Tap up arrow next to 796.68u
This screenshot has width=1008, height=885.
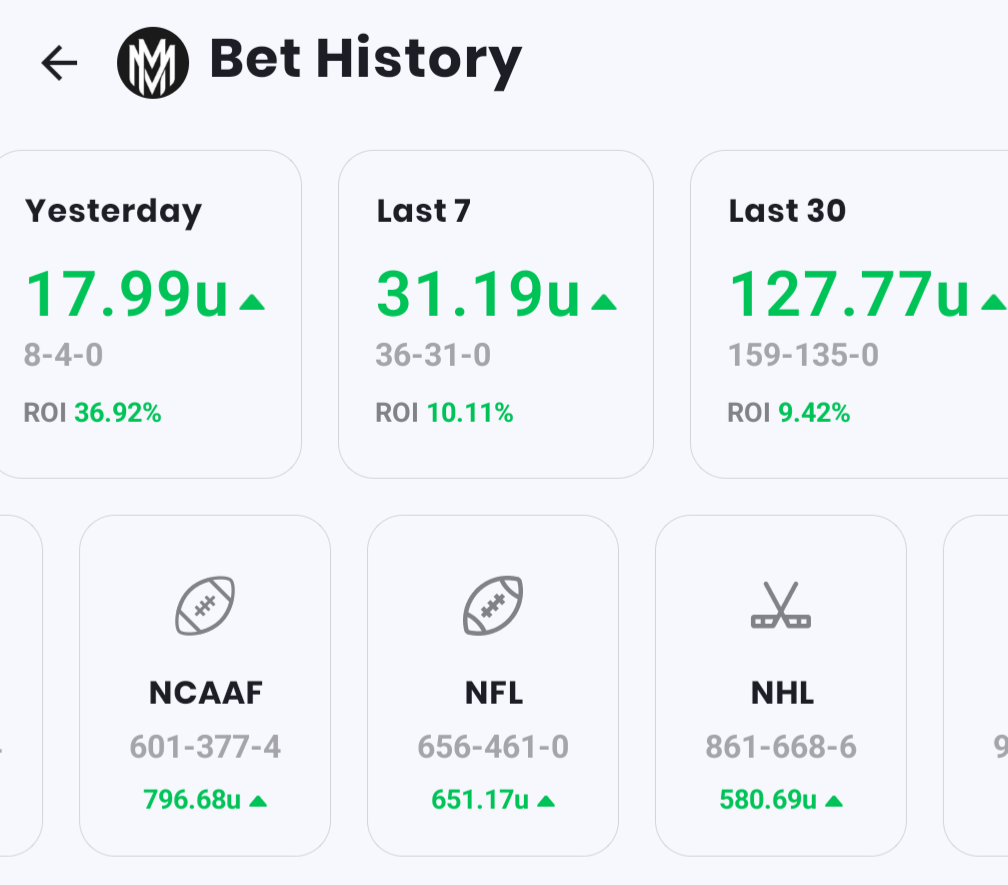[258, 800]
